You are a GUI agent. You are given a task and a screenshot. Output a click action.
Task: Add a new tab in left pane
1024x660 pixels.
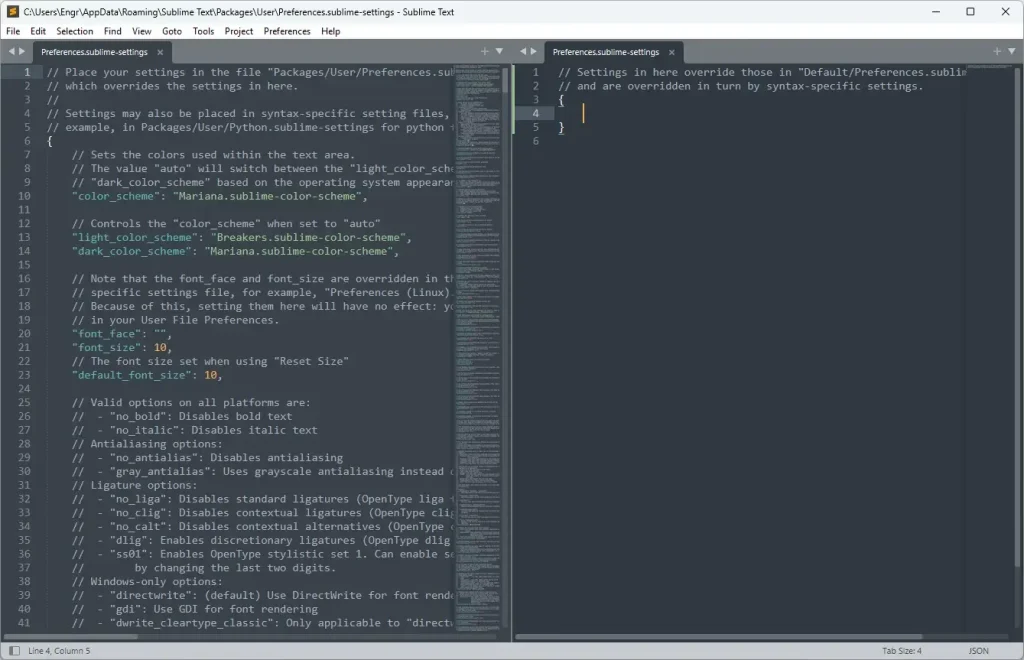pyautogui.click(x=485, y=51)
